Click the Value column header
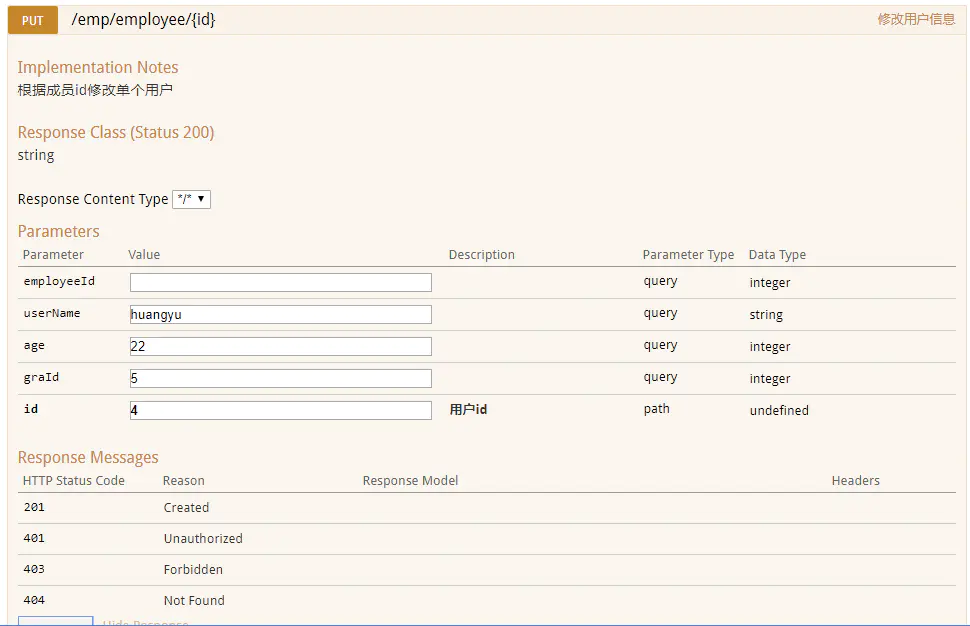970x626 pixels. click(x=144, y=254)
